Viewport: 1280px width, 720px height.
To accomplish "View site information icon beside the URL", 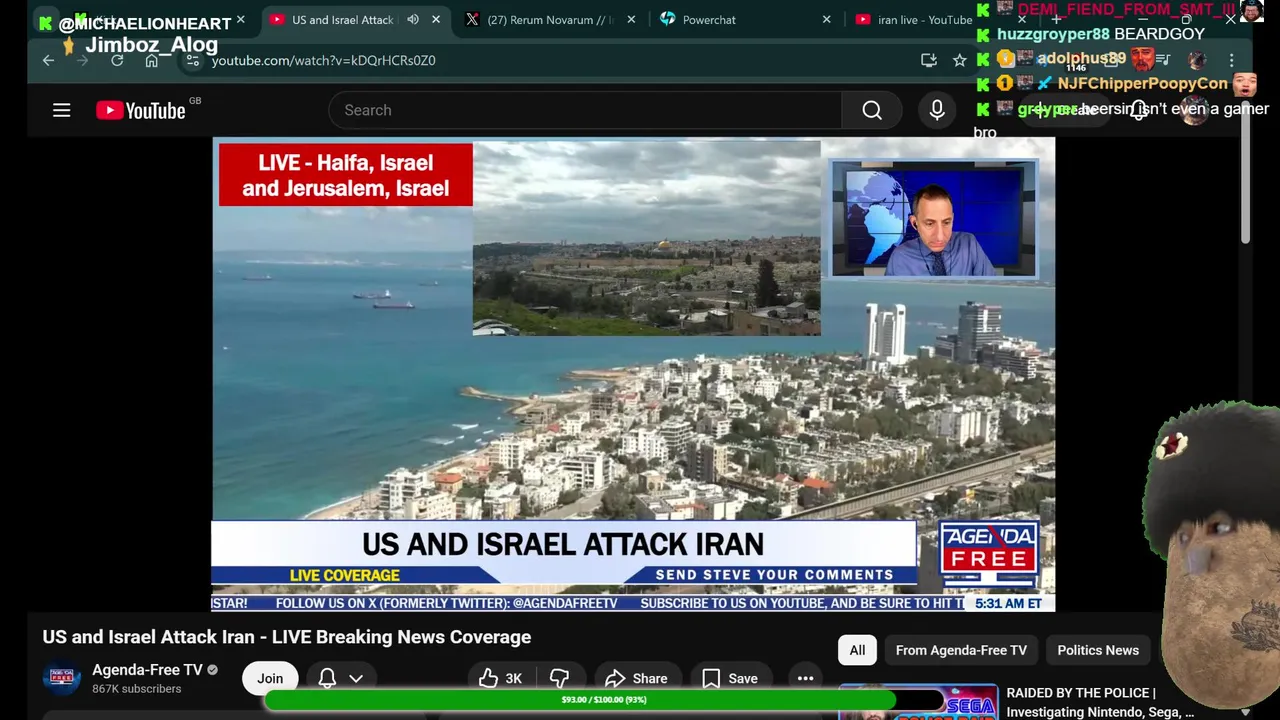I will tap(192, 60).
